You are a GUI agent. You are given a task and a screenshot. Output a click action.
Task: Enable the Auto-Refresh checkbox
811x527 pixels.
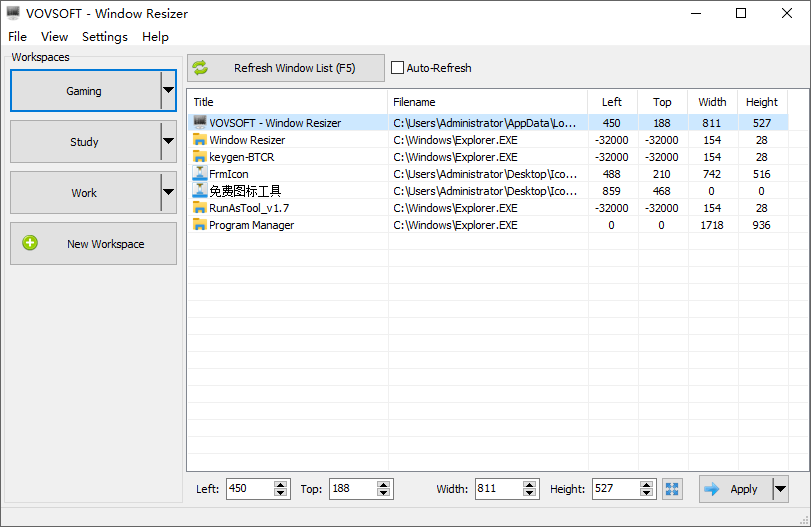pos(397,68)
